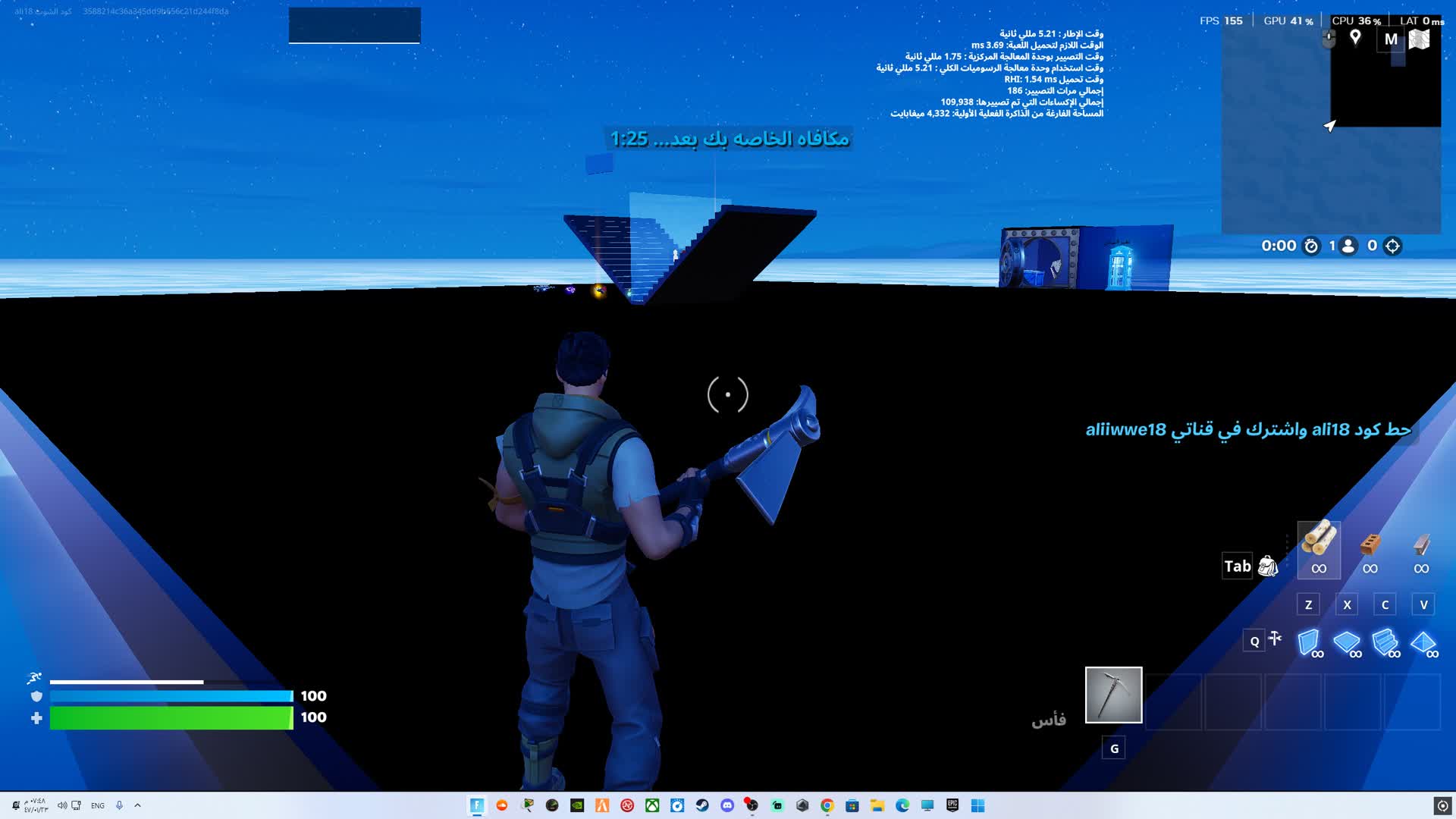Toggle the microphone icon in the taskbar
The width and height of the screenshot is (1456, 819).
(120, 806)
